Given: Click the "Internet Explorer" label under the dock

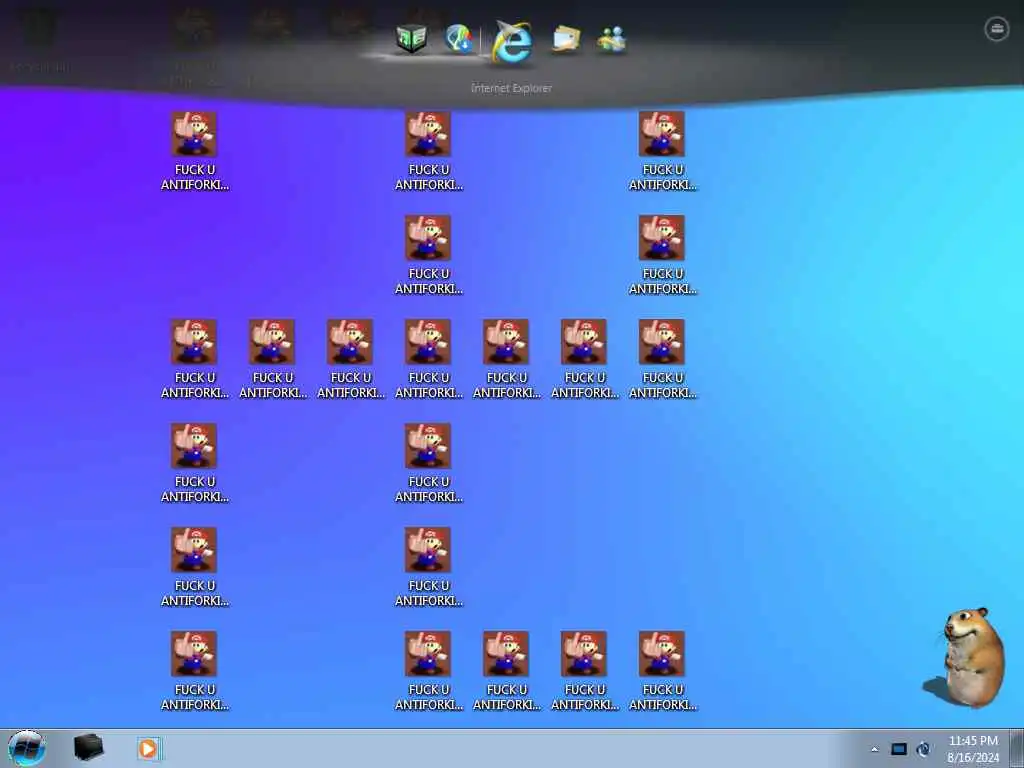Looking at the screenshot, I should (511, 88).
